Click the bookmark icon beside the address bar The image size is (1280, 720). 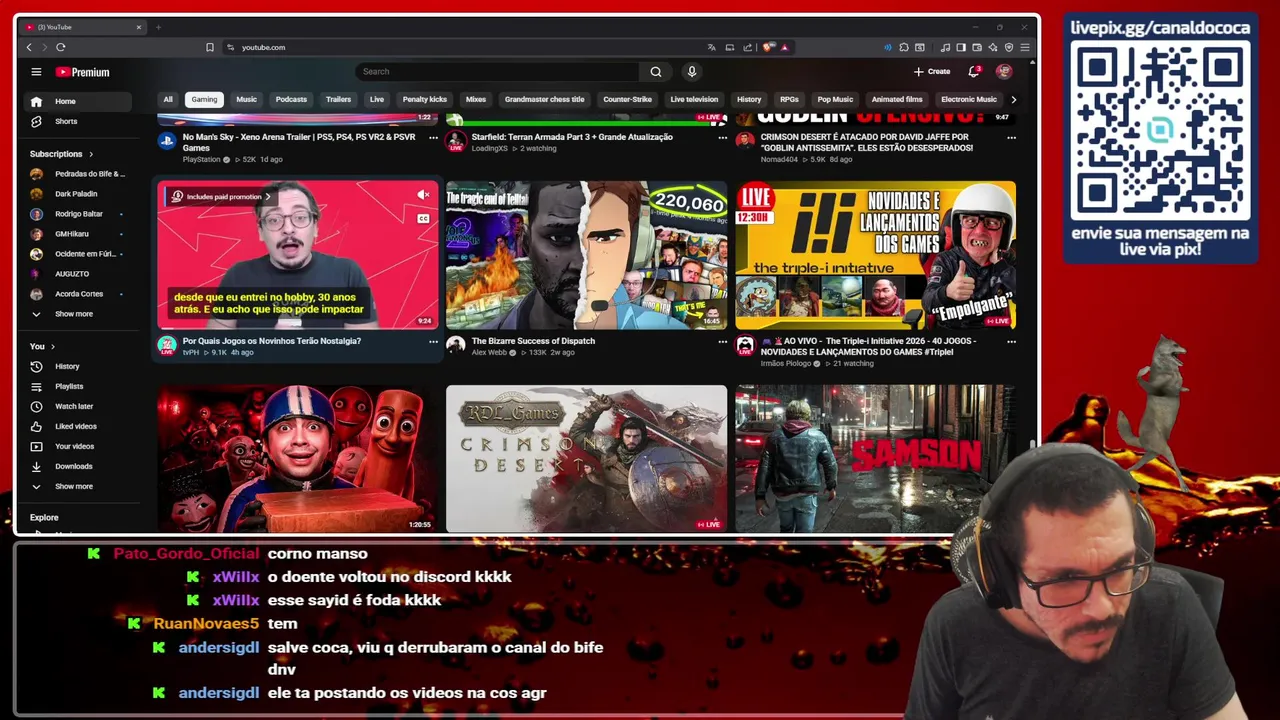pyautogui.click(x=210, y=47)
